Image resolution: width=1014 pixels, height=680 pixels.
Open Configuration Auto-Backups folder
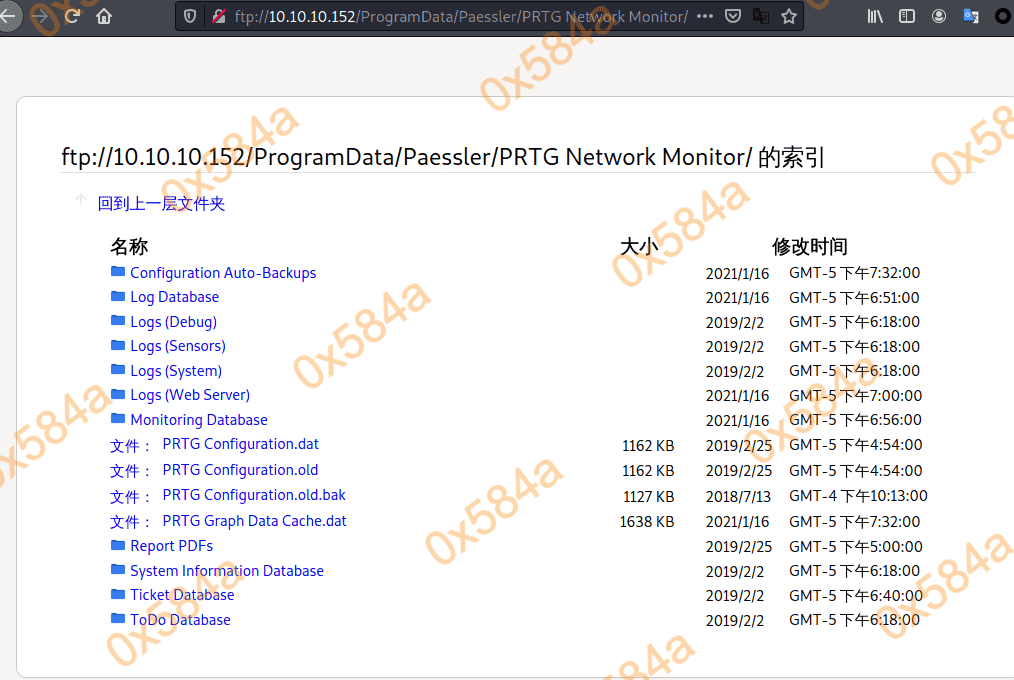tap(222, 273)
